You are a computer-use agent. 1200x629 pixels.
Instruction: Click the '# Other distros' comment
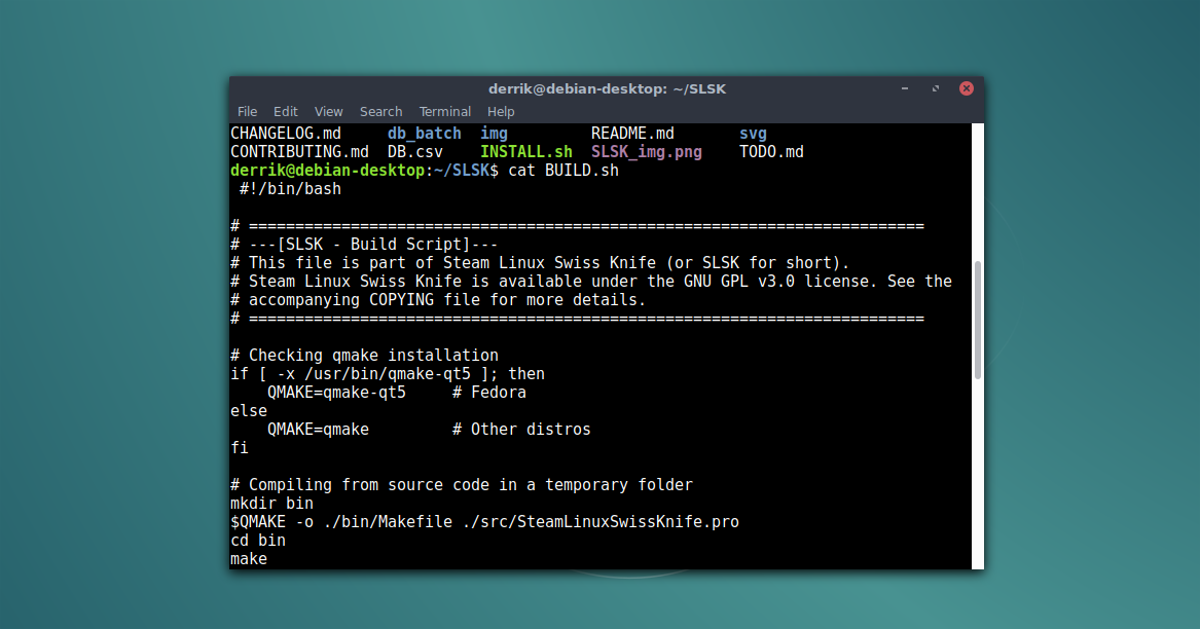tap(522, 429)
